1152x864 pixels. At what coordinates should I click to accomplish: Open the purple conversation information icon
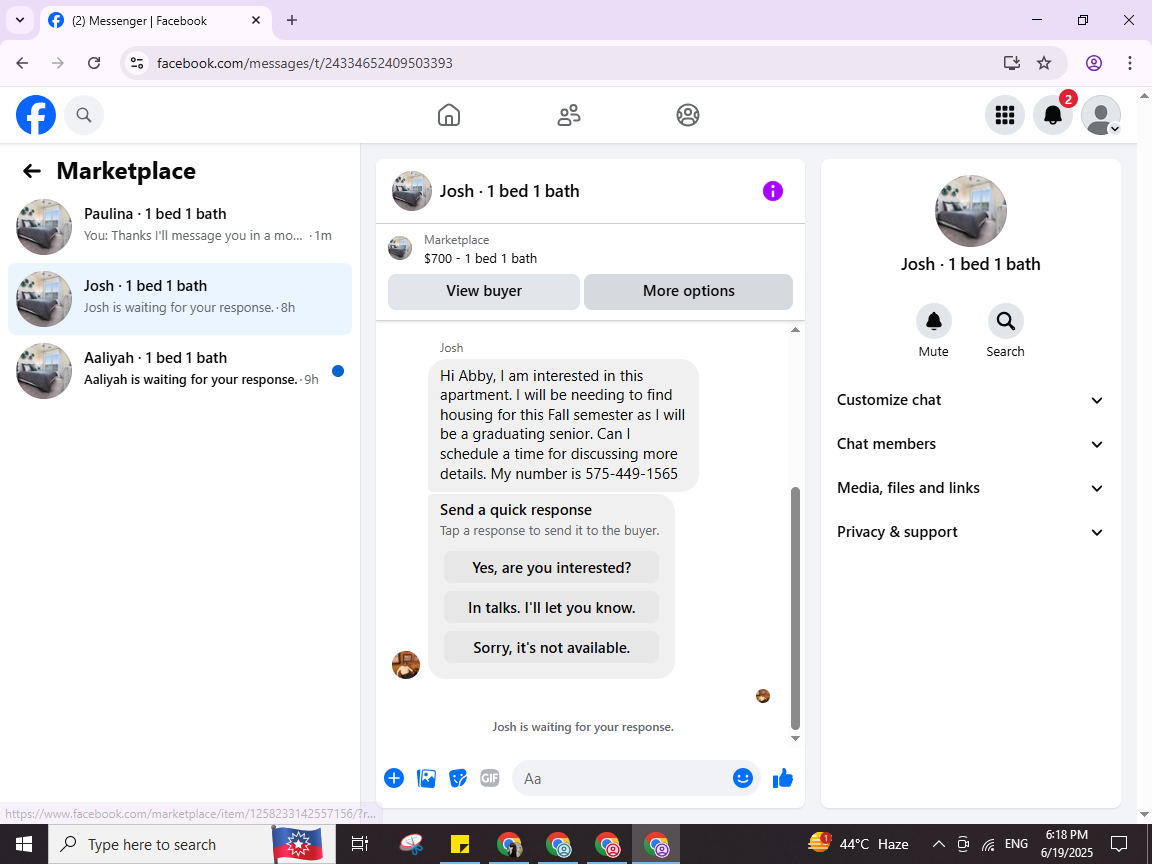pos(772,191)
